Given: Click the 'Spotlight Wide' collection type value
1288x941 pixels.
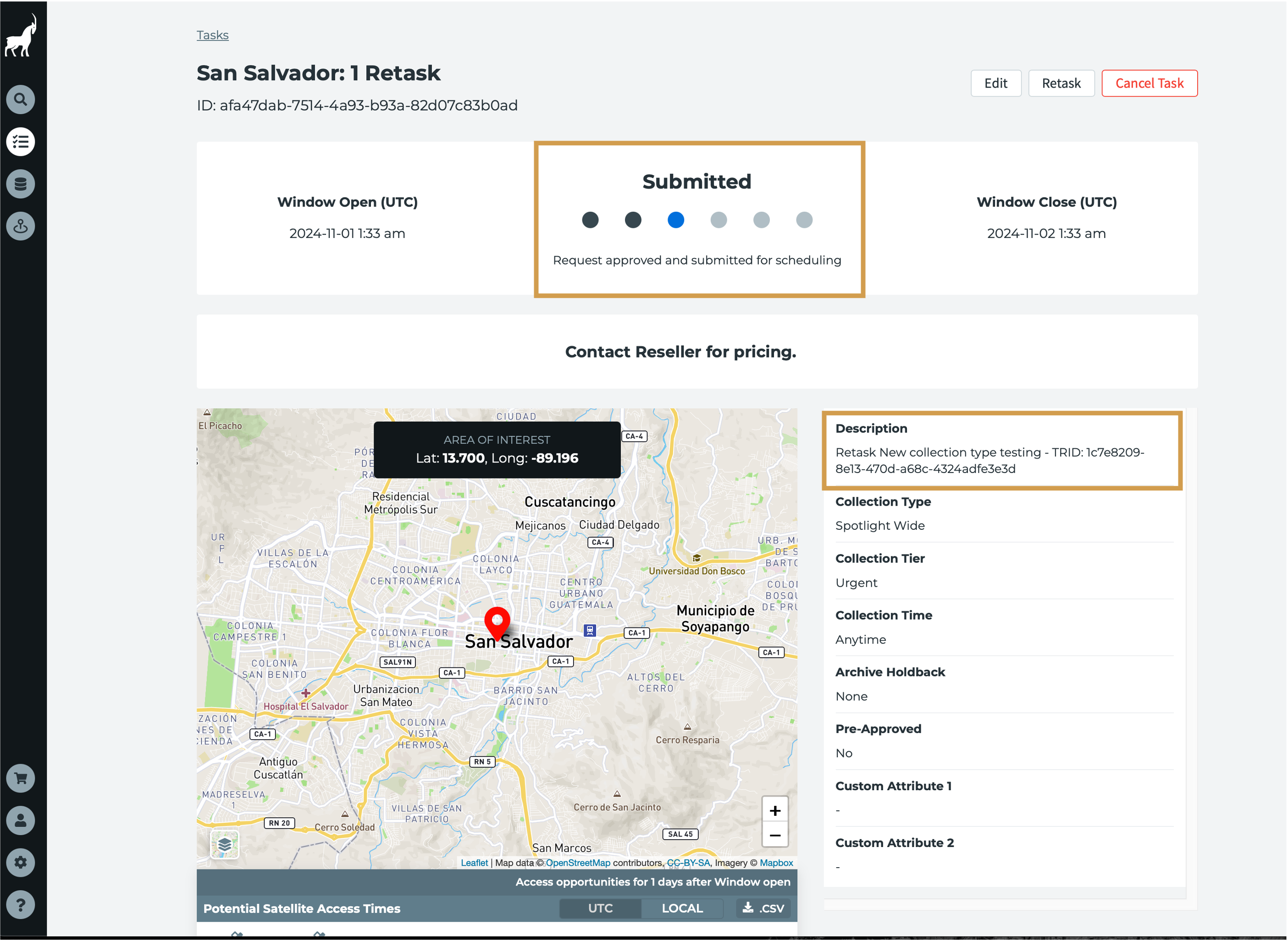Looking at the screenshot, I should tap(880, 526).
